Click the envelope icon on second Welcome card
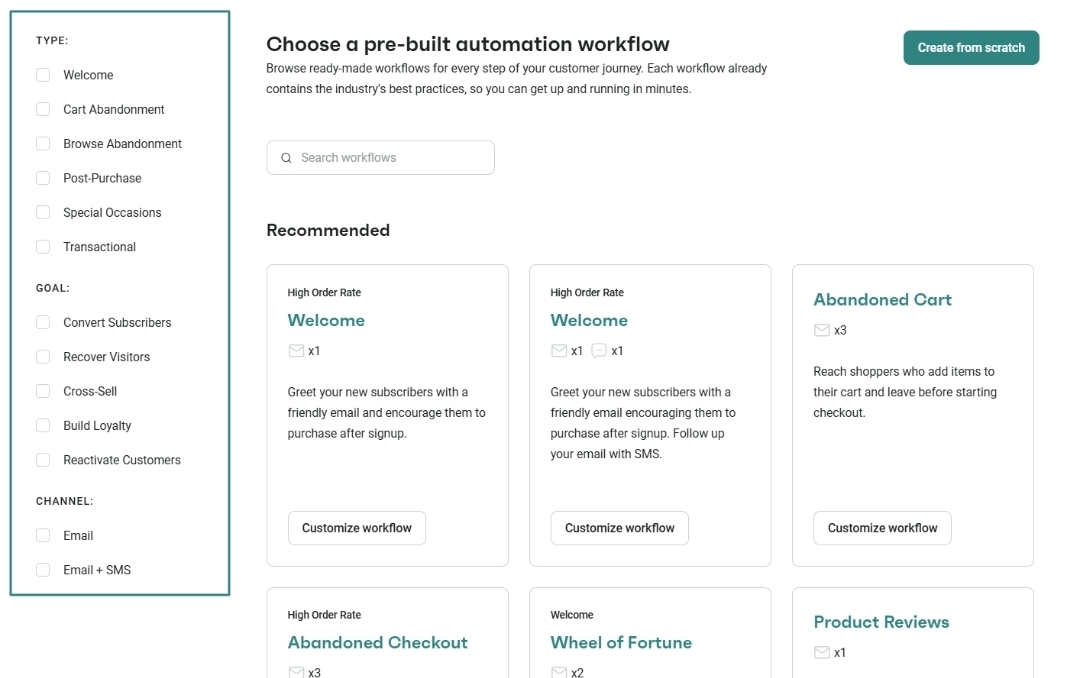The image size is (1080, 678). (x=559, y=351)
